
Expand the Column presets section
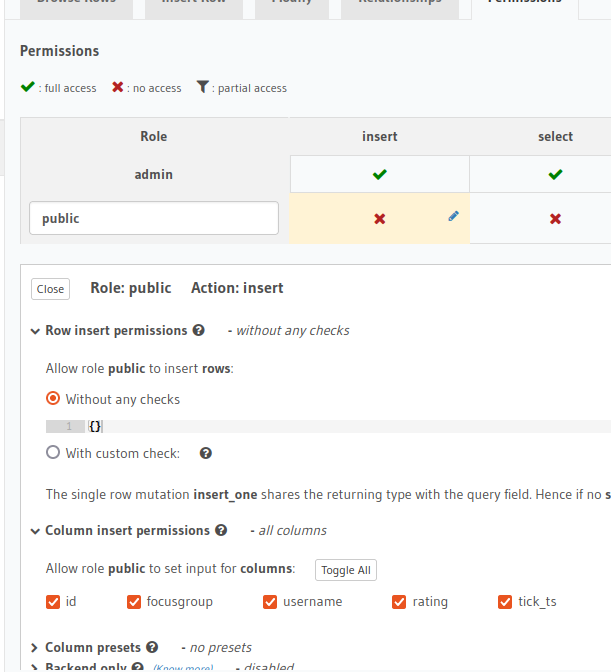pos(34,648)
